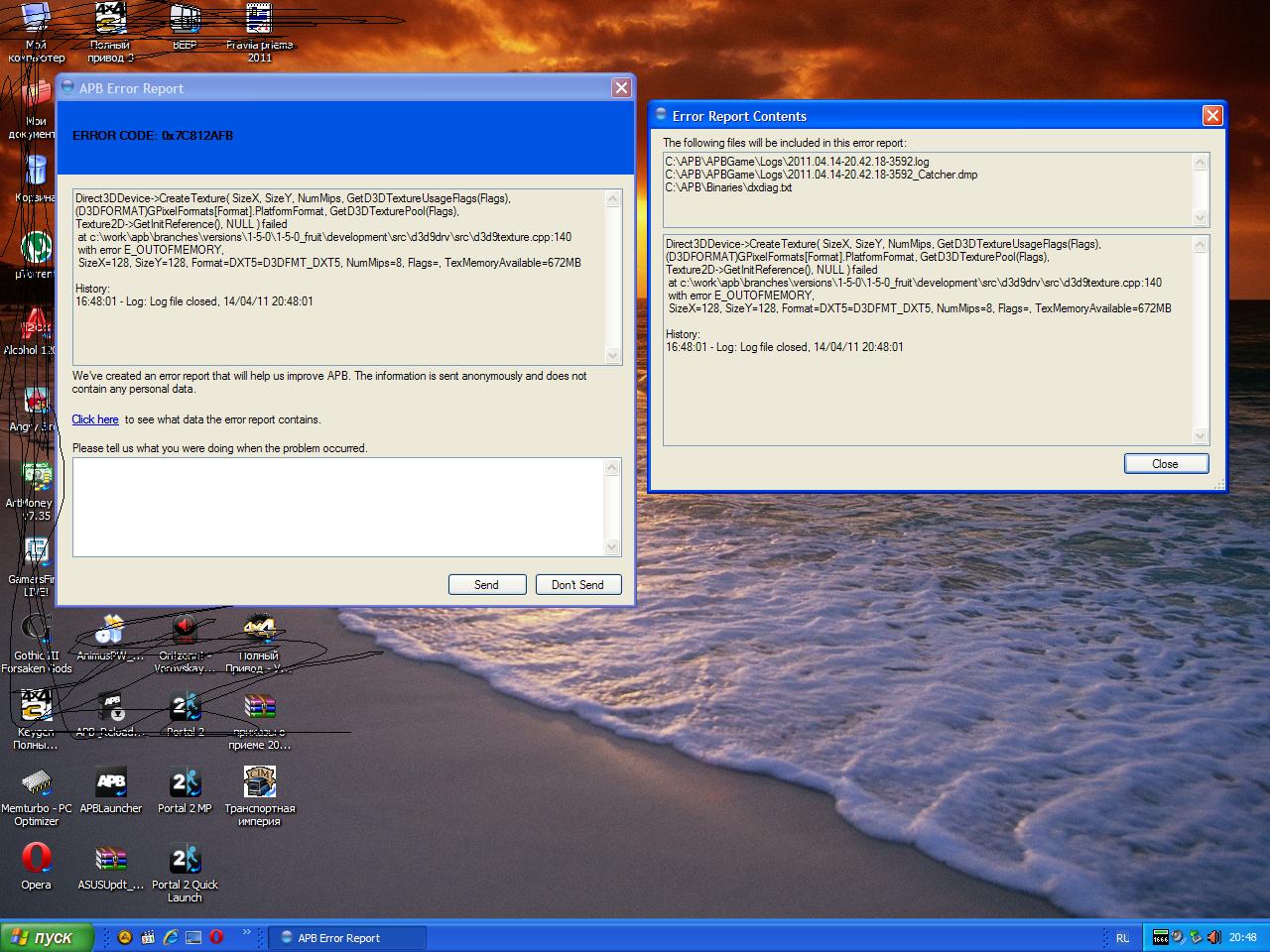Click the details scrollbar up arrow in Error Report Contents
This screenshot has width=1270, height=952.
click(x=1200, y=244)
